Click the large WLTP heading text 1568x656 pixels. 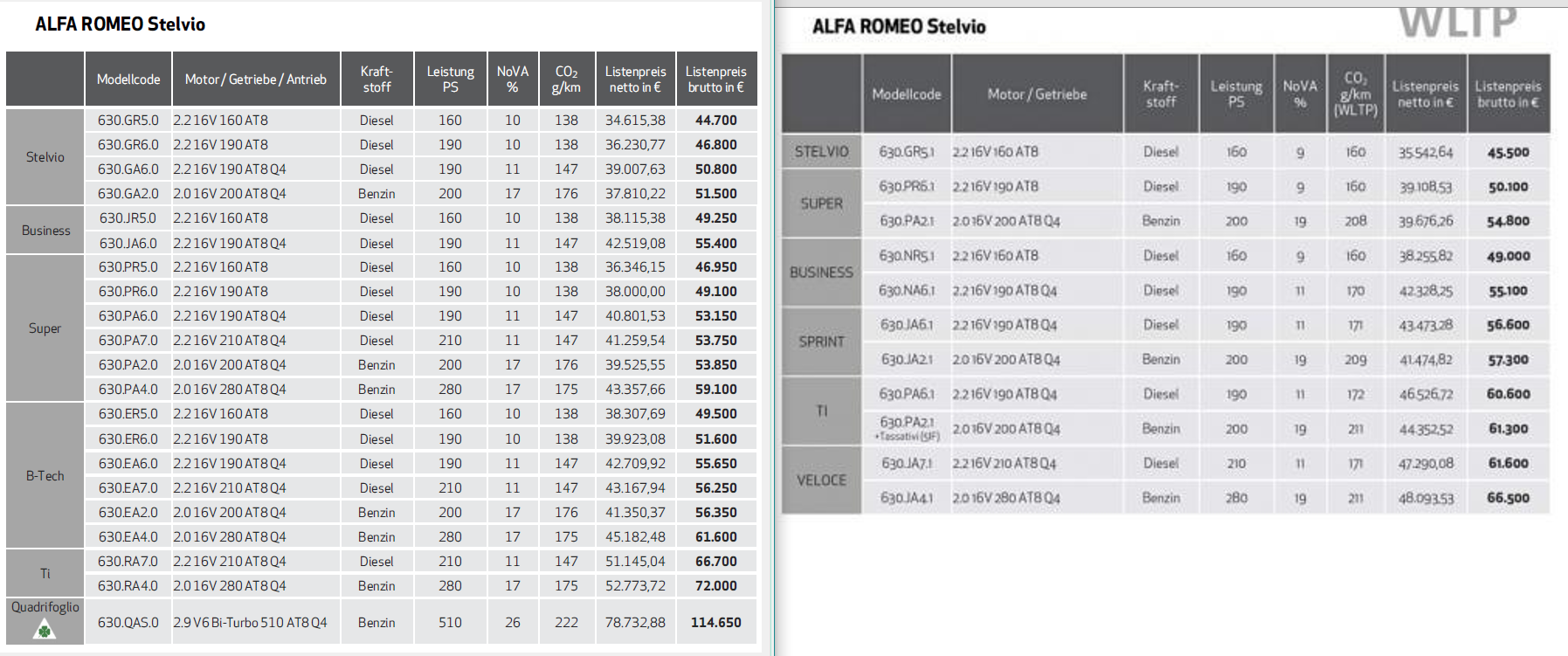[x=1458, y=23]
